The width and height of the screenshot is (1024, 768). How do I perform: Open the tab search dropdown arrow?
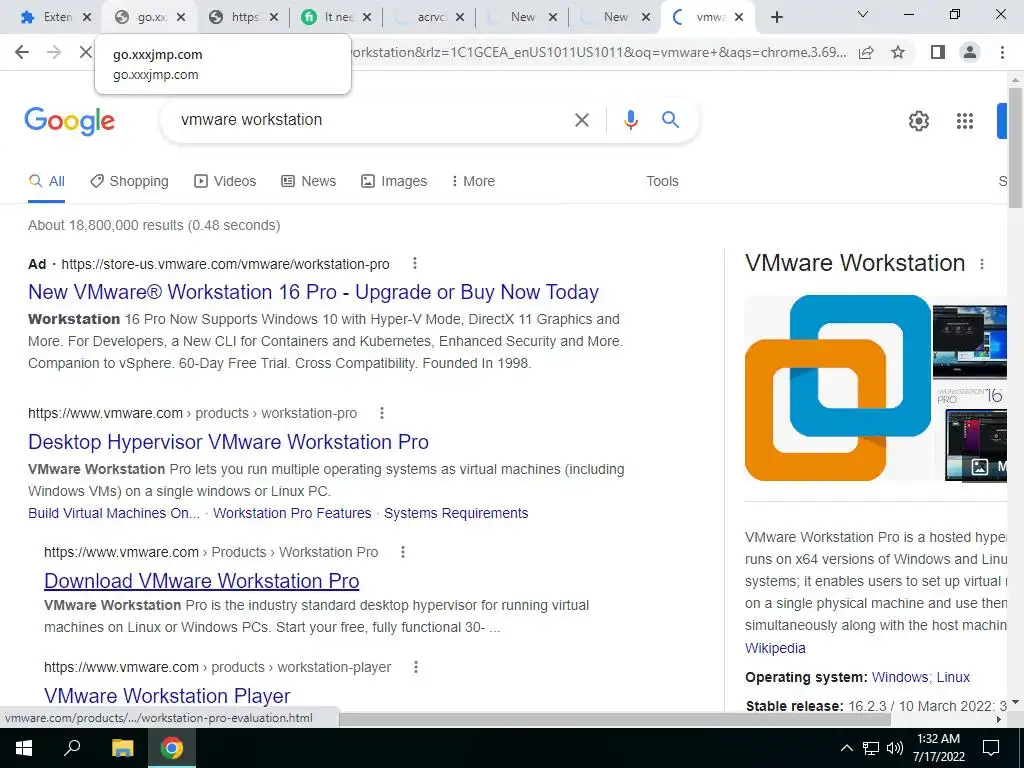[863, 14]
